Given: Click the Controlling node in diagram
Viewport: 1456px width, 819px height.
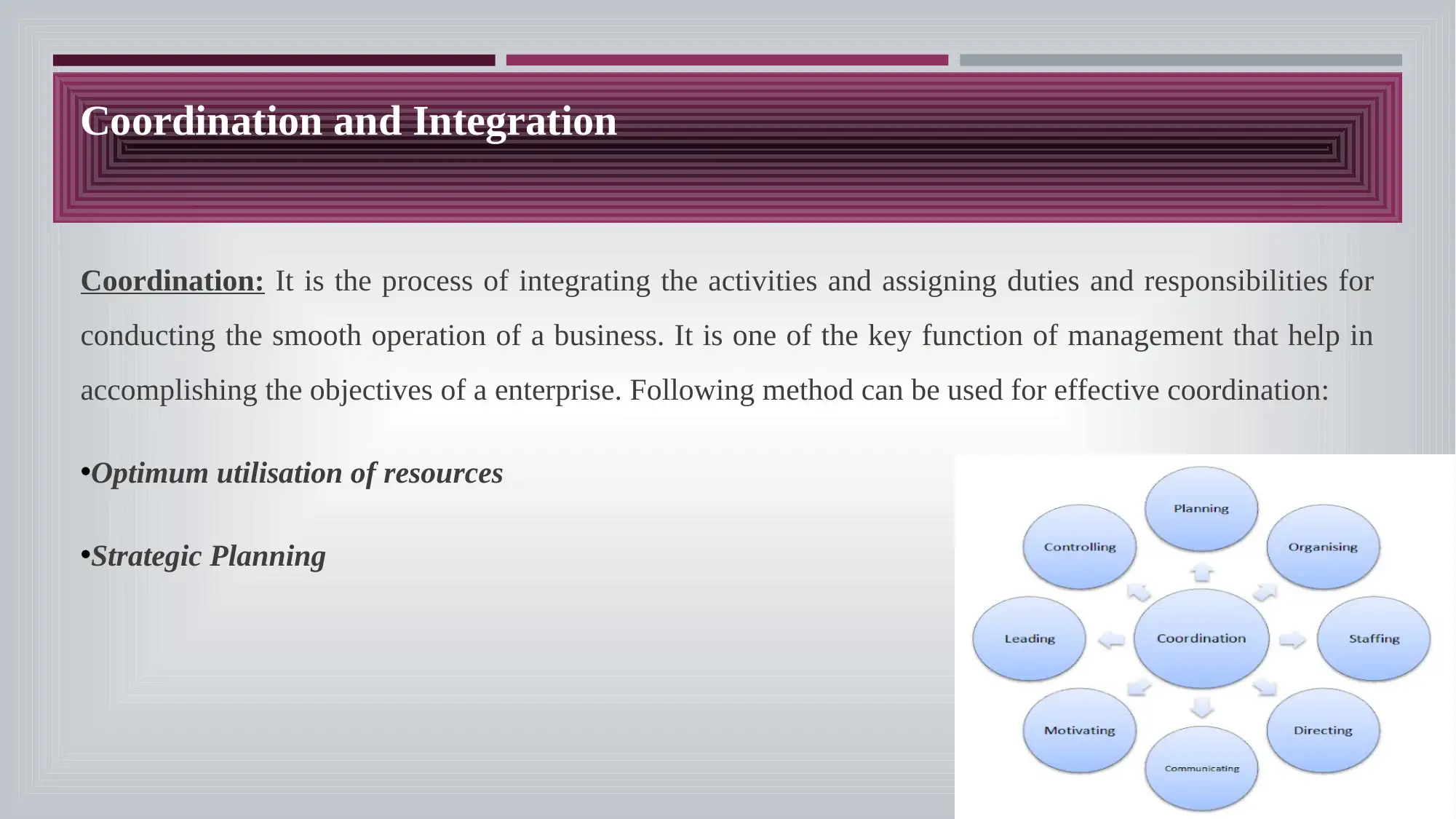Looking at the screenshot, I should point(1079,546).
